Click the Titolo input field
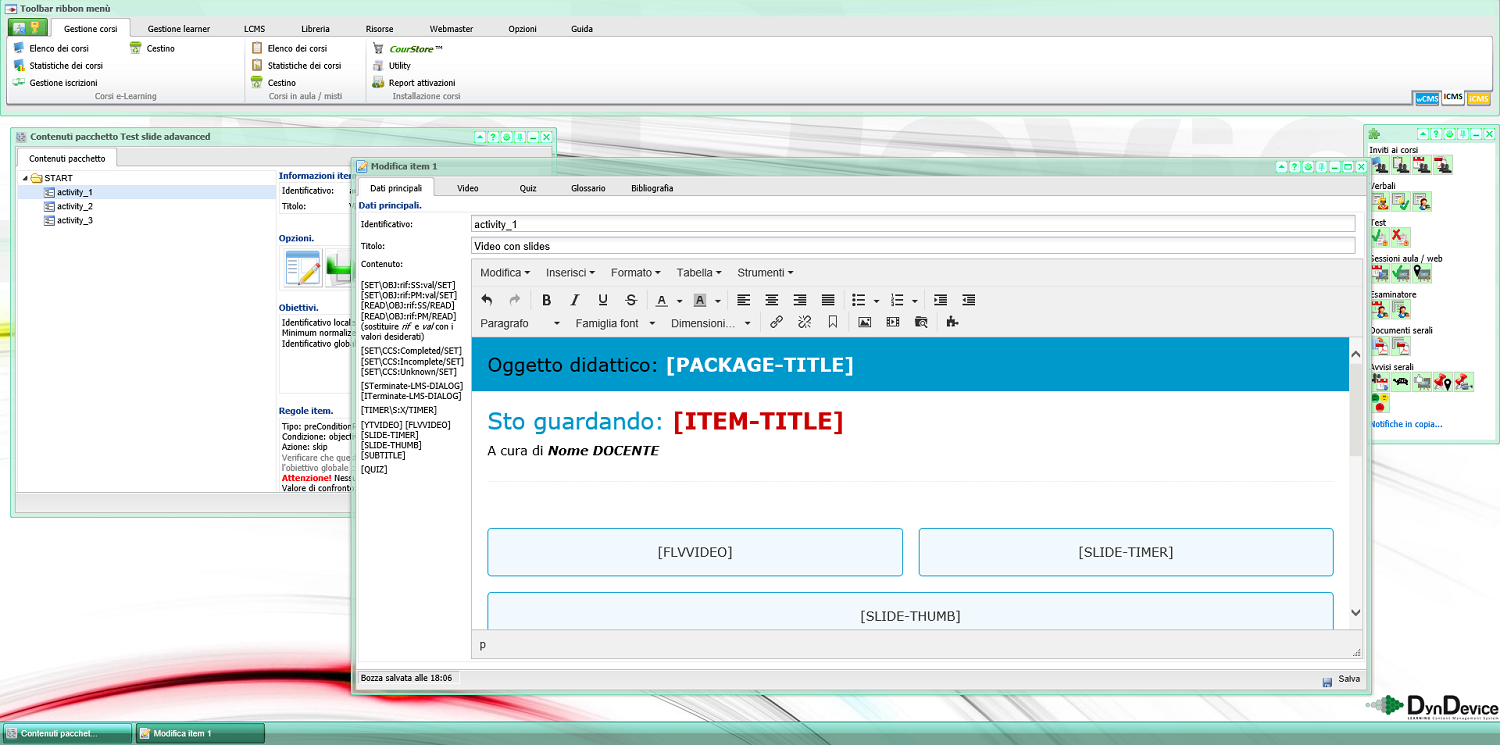 point(913,246)
